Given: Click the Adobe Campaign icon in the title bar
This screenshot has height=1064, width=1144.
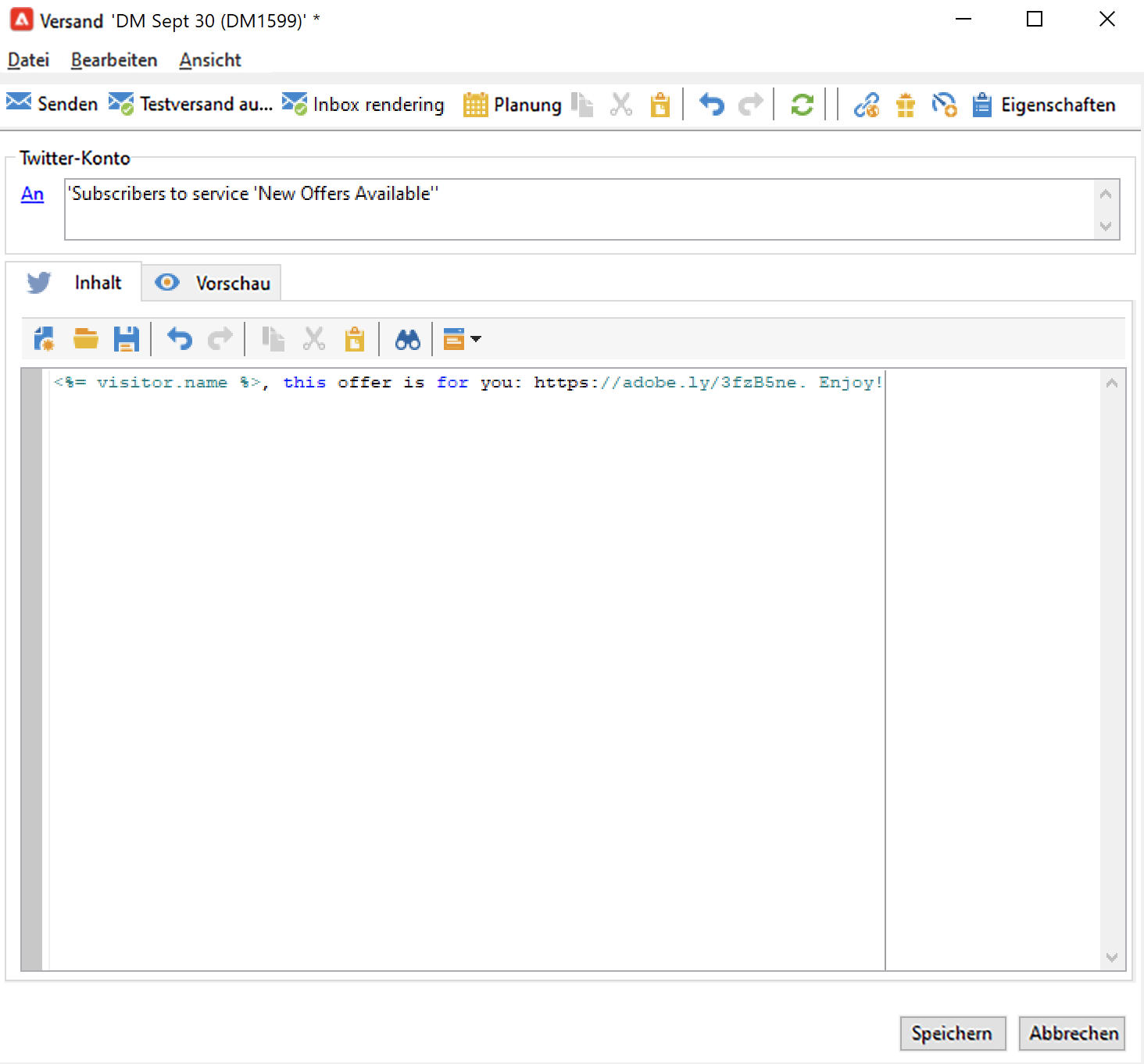Looking at the screenshot, I should pyautogui.click(x=21, y=20).
